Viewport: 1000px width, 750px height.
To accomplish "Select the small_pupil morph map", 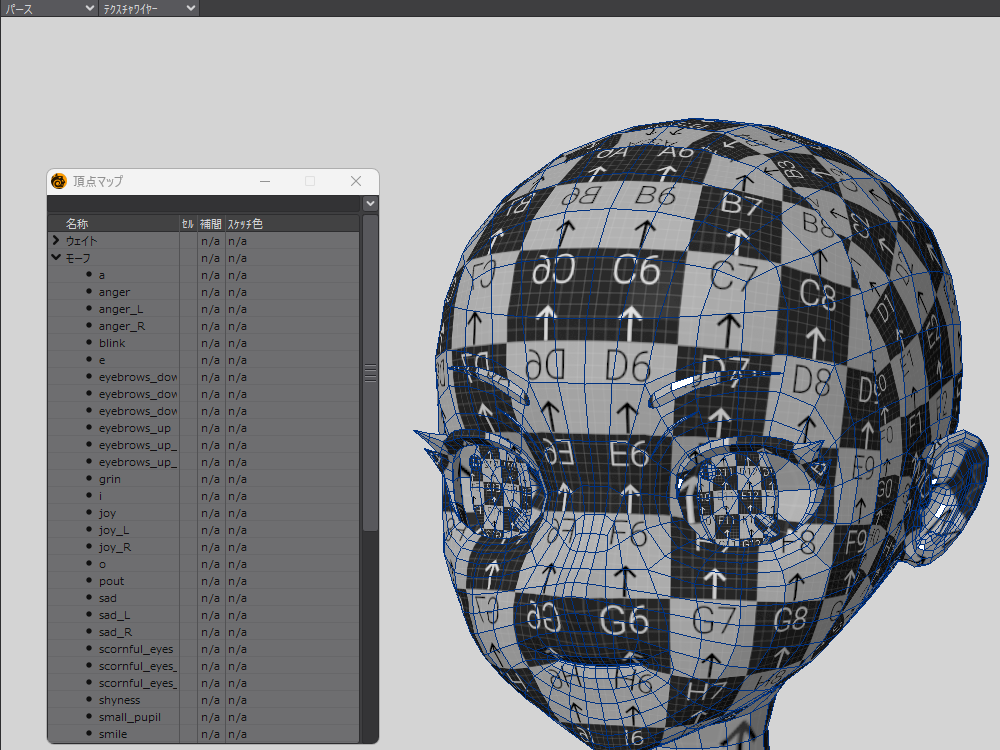I will point(129,717).
